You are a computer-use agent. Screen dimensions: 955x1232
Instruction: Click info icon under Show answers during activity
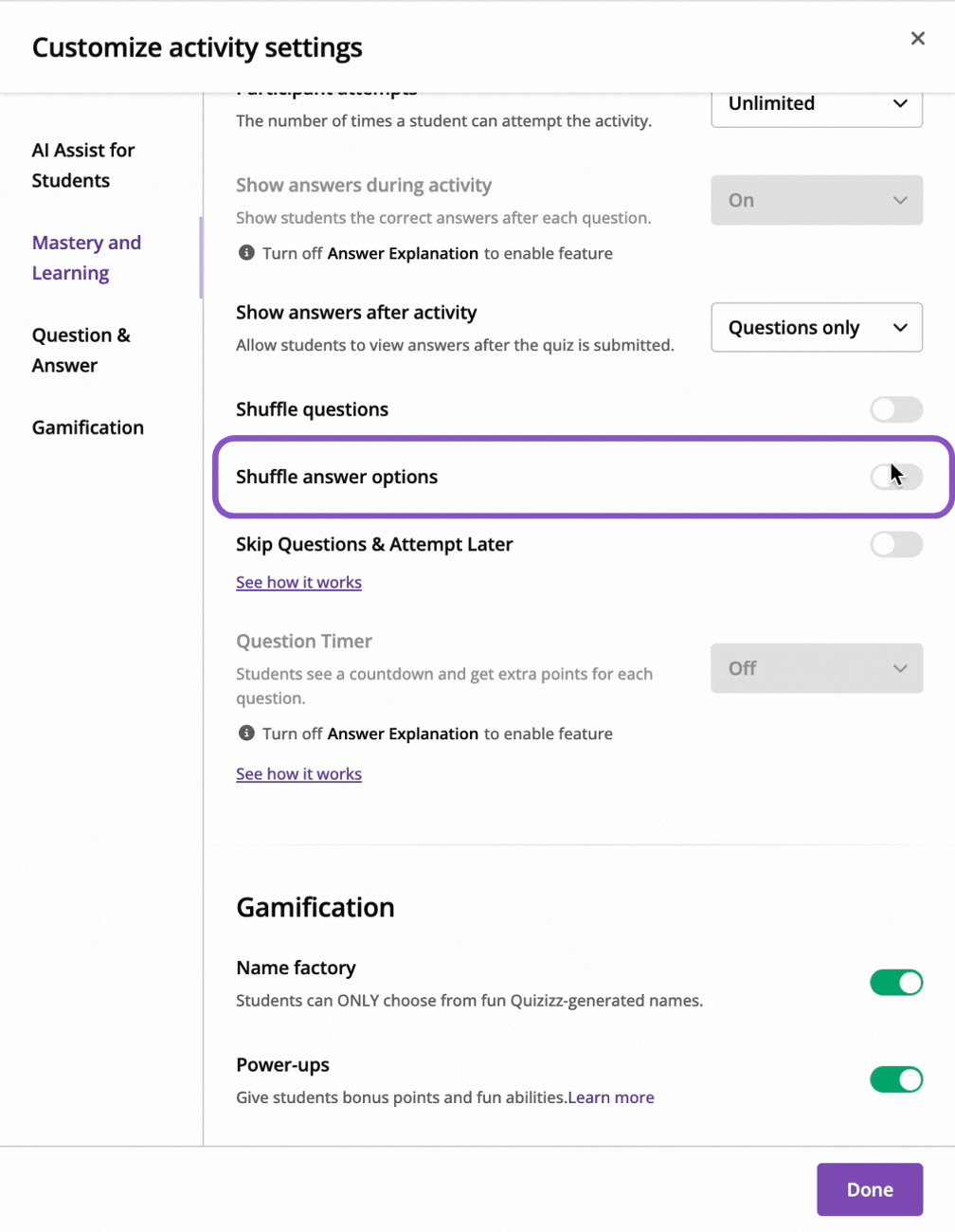(246, 253)
